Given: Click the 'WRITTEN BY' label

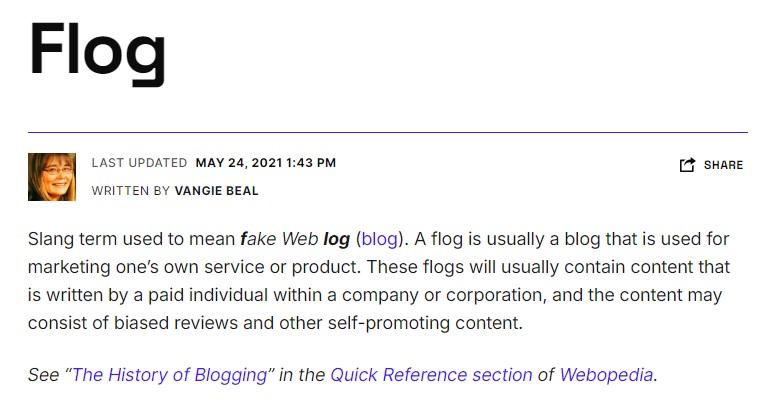Looking at the screenshot, I should (x=131, y=191).
